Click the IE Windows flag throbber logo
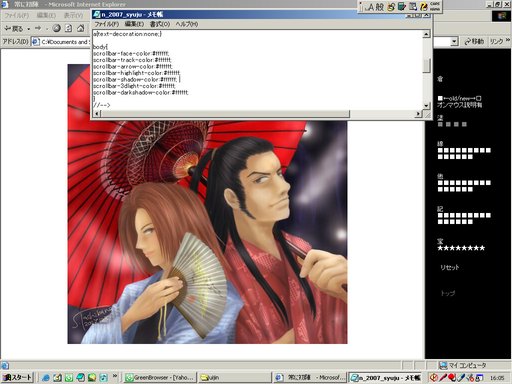Viewport: 512px width, 384px height. (501, 16)
